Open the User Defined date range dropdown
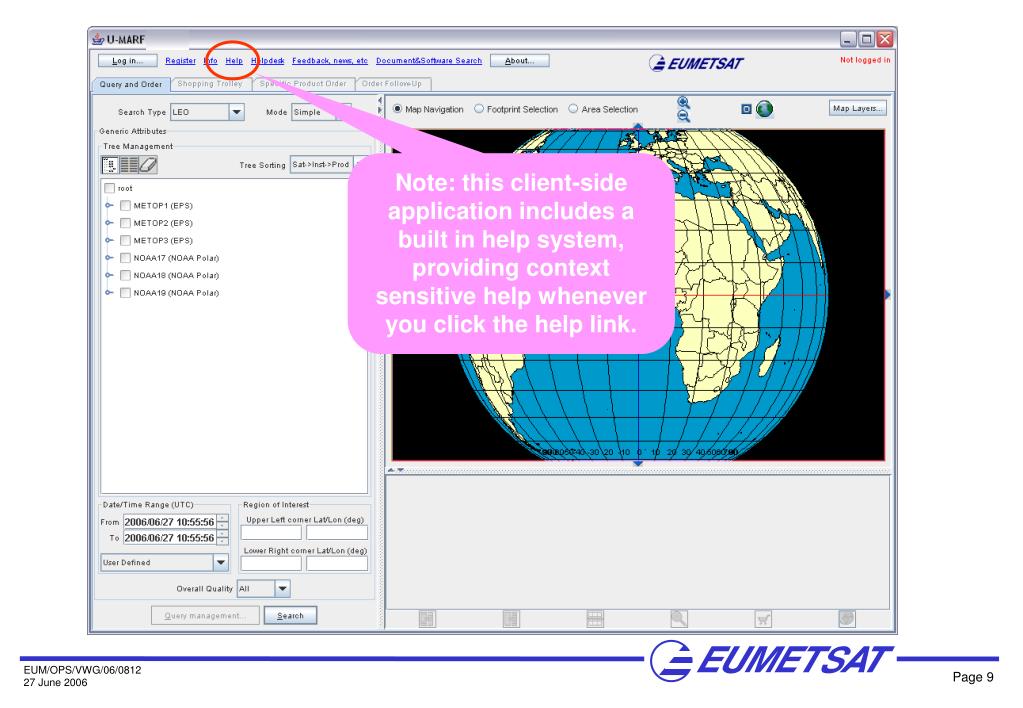Viewport: 1023px width, 708px height. click(x=164, y=562)
